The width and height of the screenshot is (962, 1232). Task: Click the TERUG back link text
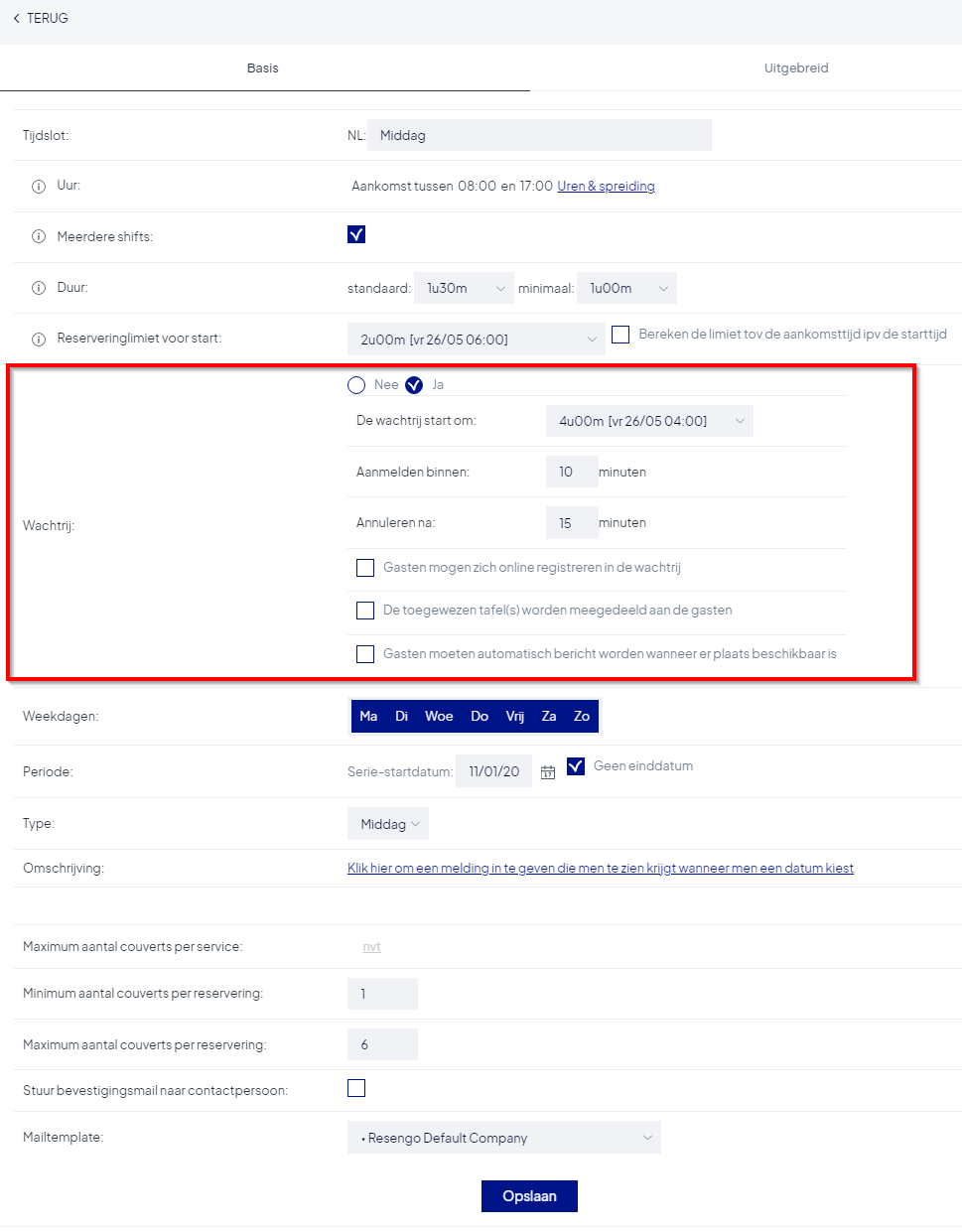(48, 18)
